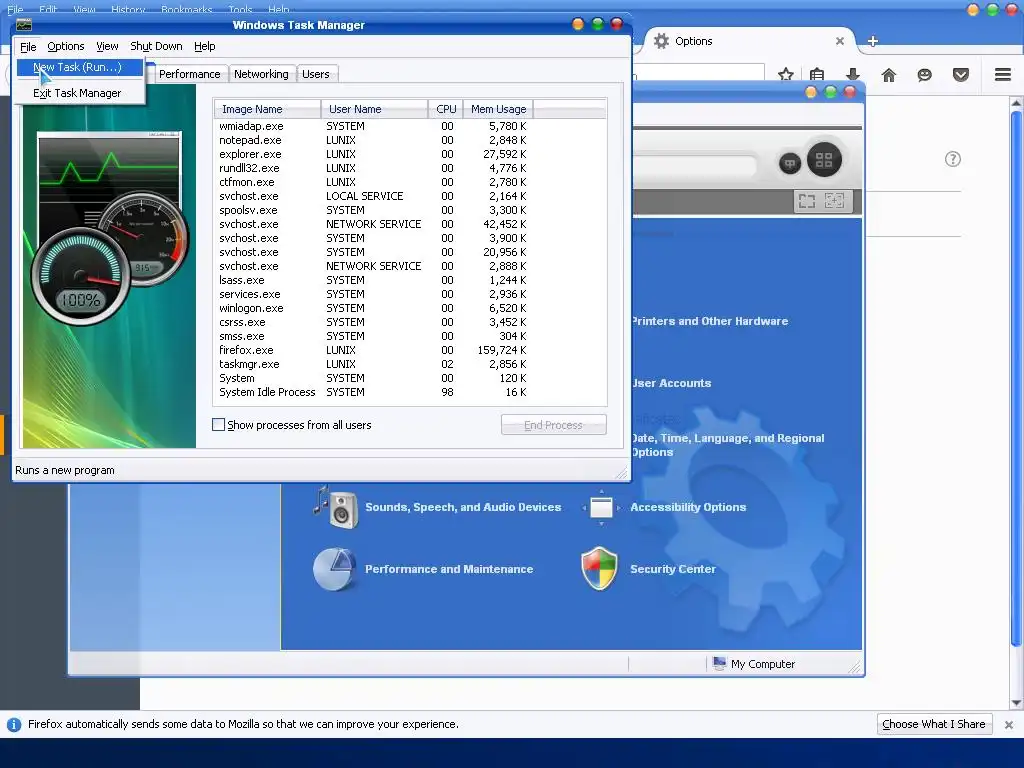Image resolution: width=1024 pixels, height=768 pixels.
Task: Switch to the Users tab
Action: (x=315, y=74)
